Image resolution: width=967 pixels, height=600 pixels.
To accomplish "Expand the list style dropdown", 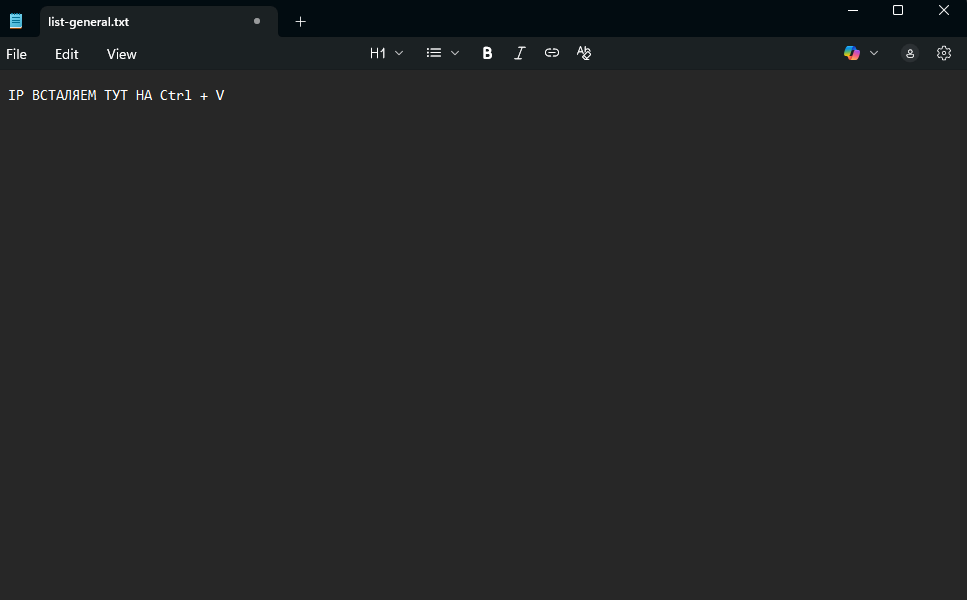I will 442,53.
